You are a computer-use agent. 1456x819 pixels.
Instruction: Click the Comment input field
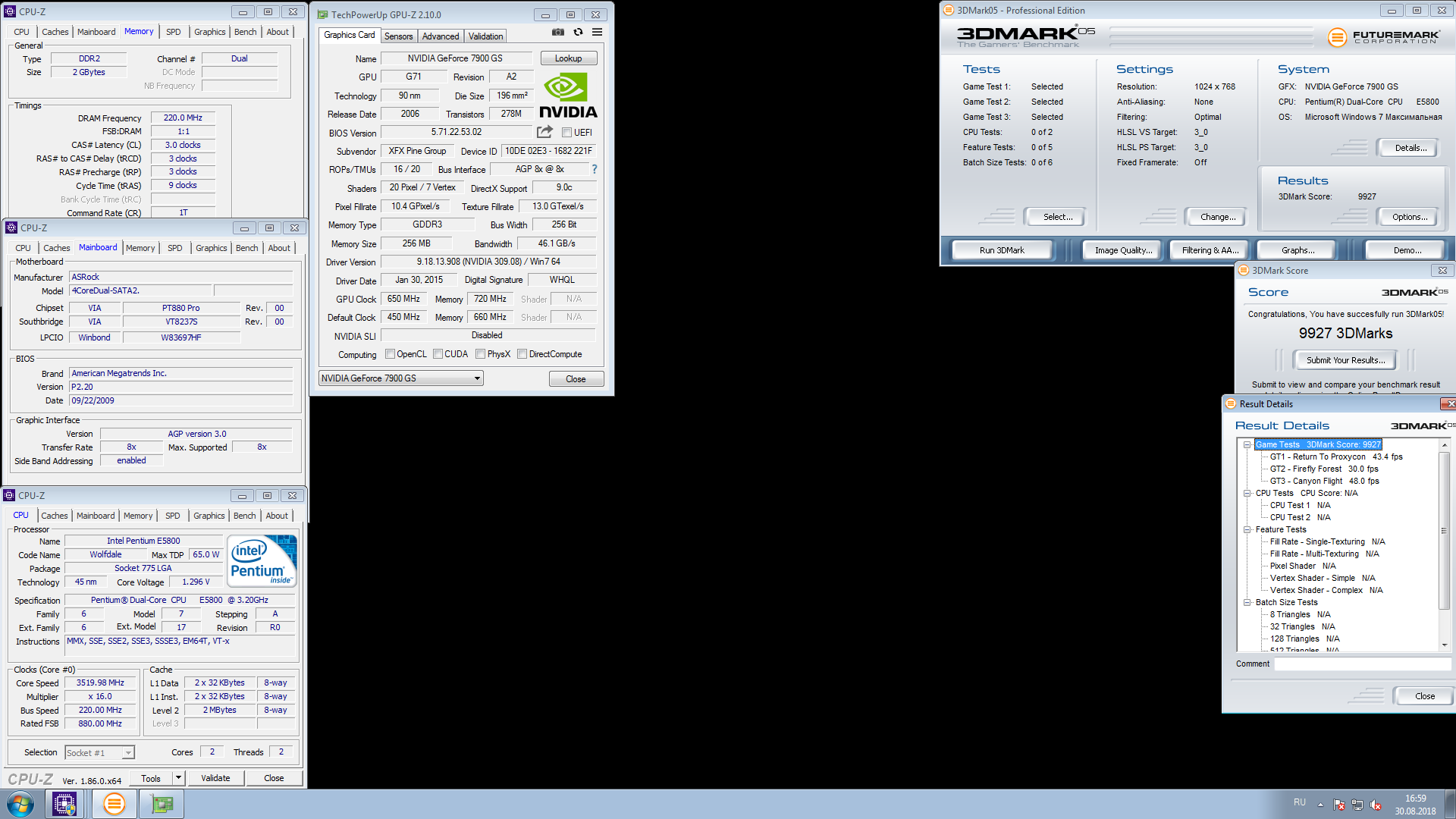(x=1362, y=664)
